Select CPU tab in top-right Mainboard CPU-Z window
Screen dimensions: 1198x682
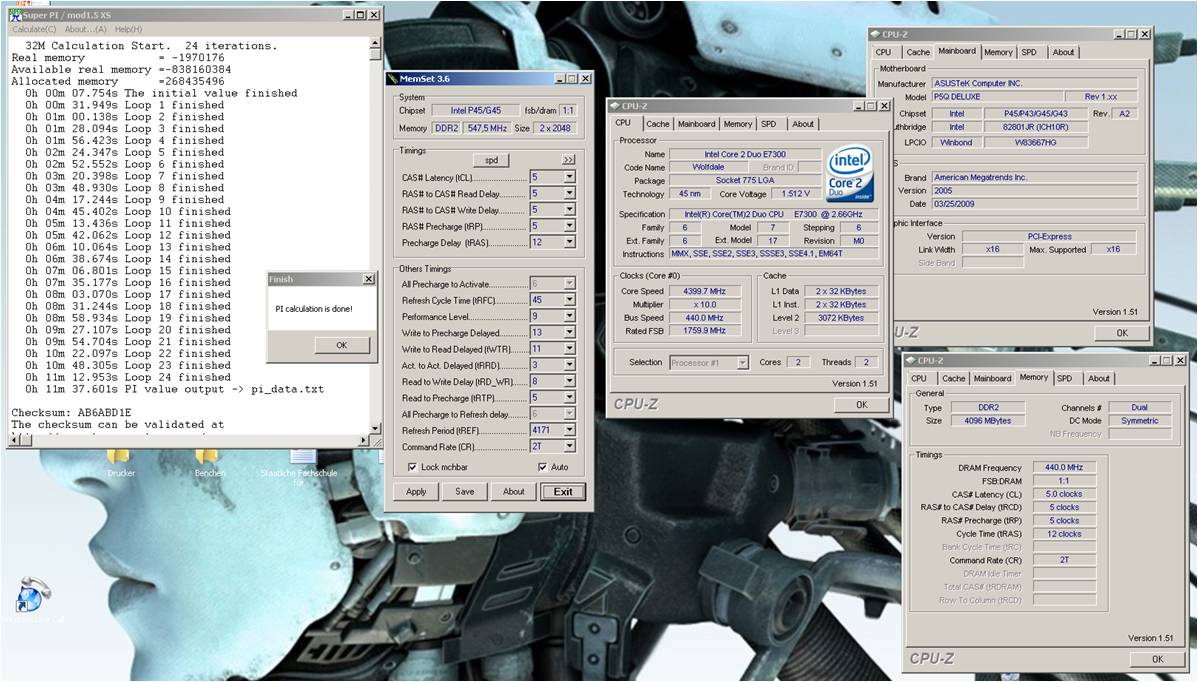coord(883,53)
